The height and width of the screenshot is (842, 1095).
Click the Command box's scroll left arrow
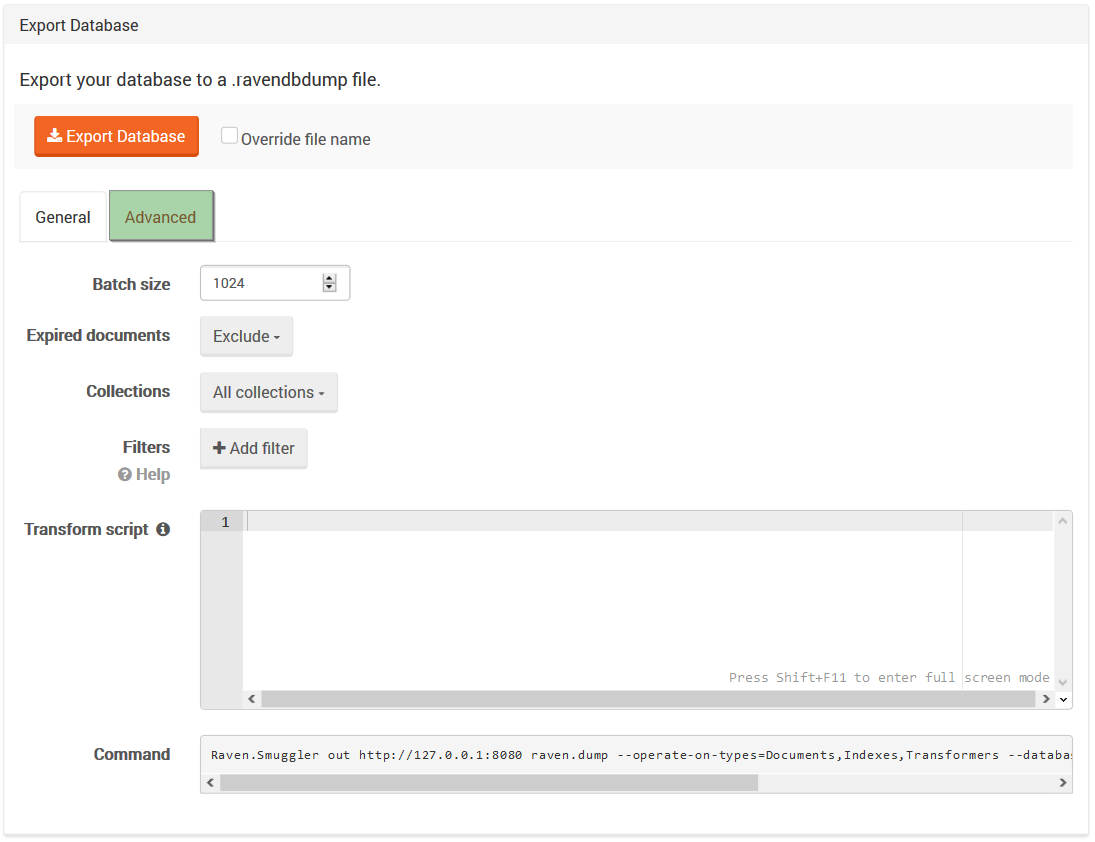[210, 783]
